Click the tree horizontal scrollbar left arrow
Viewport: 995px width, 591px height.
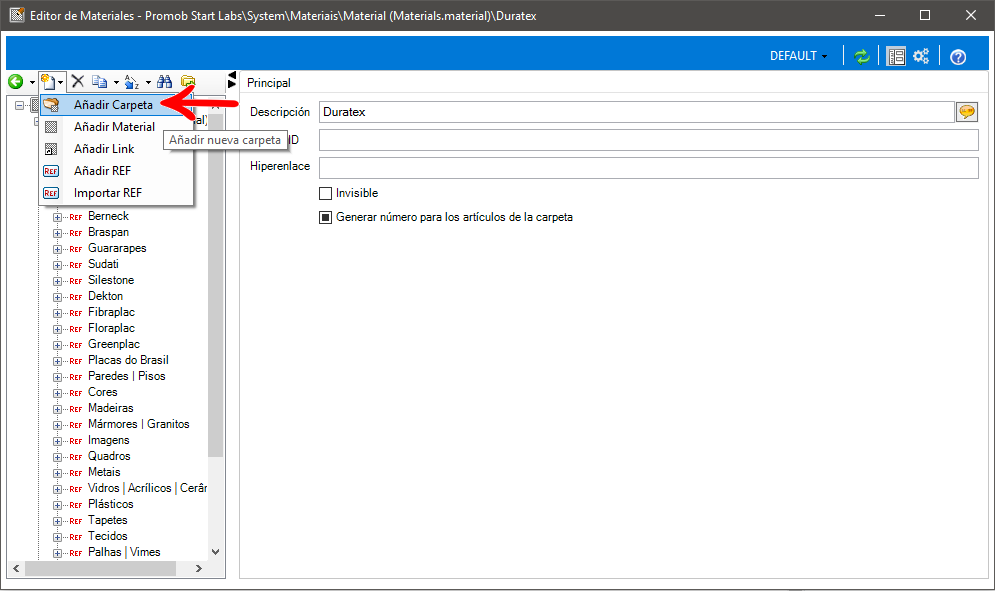pyautogui.click(x=16, y=569)
